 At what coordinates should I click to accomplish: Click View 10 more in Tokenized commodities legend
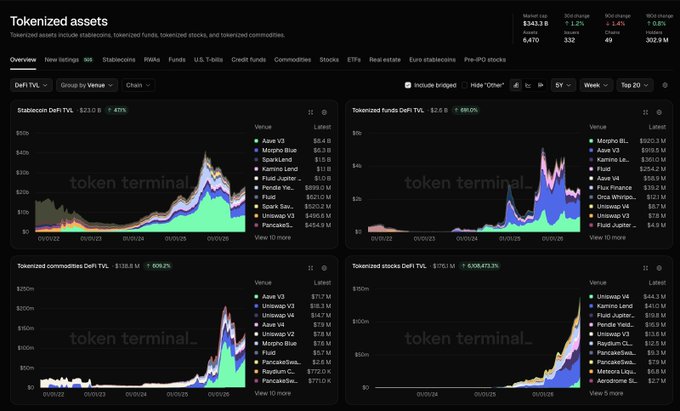click(272, 393)
